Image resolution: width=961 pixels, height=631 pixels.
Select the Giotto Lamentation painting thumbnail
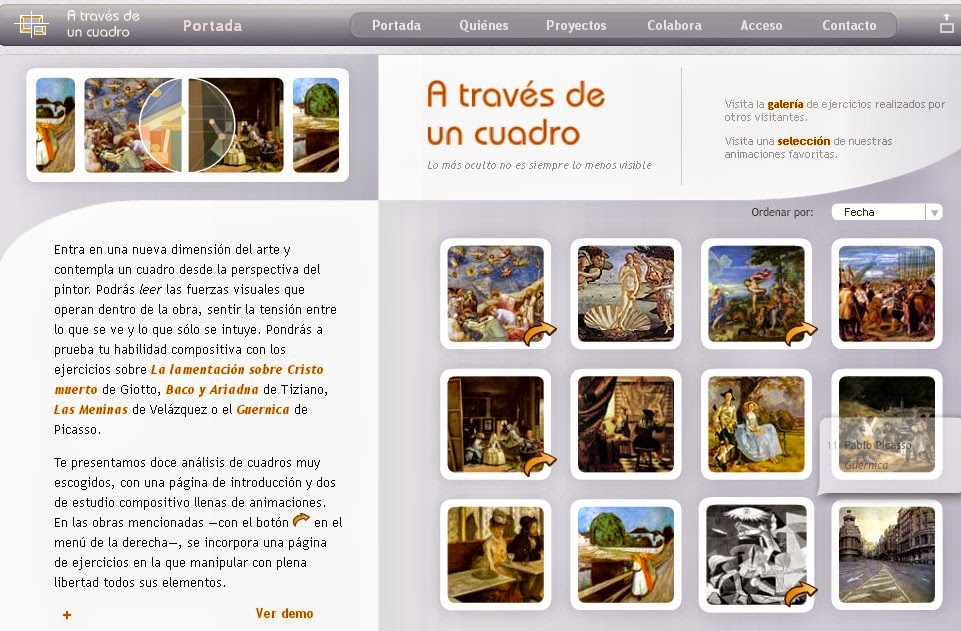click(x=495, y=293)
